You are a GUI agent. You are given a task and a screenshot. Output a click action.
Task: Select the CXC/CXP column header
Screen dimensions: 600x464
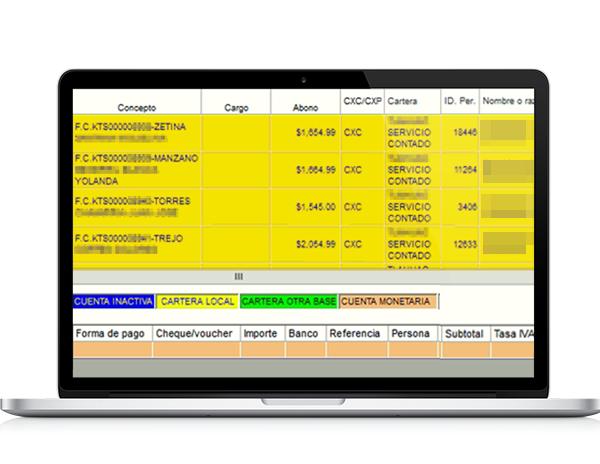click(x=362, y=101)
